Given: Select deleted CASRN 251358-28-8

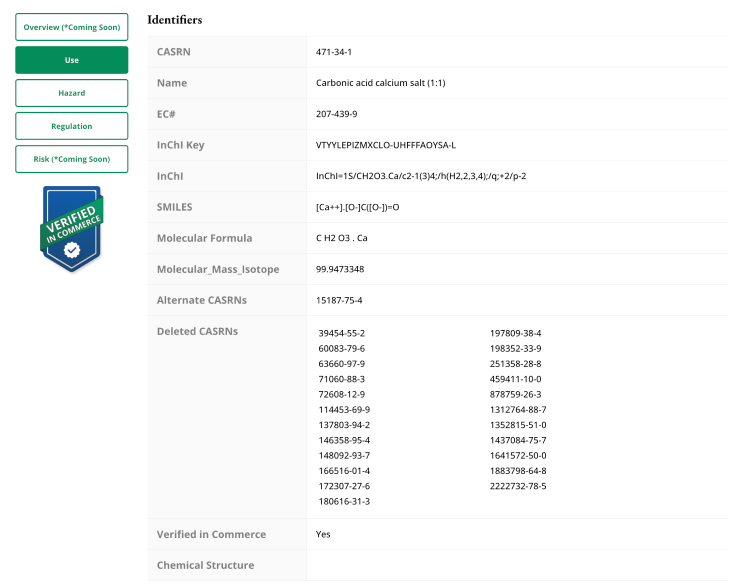Looking at the screenshot, I should click(x=516, y=364).
